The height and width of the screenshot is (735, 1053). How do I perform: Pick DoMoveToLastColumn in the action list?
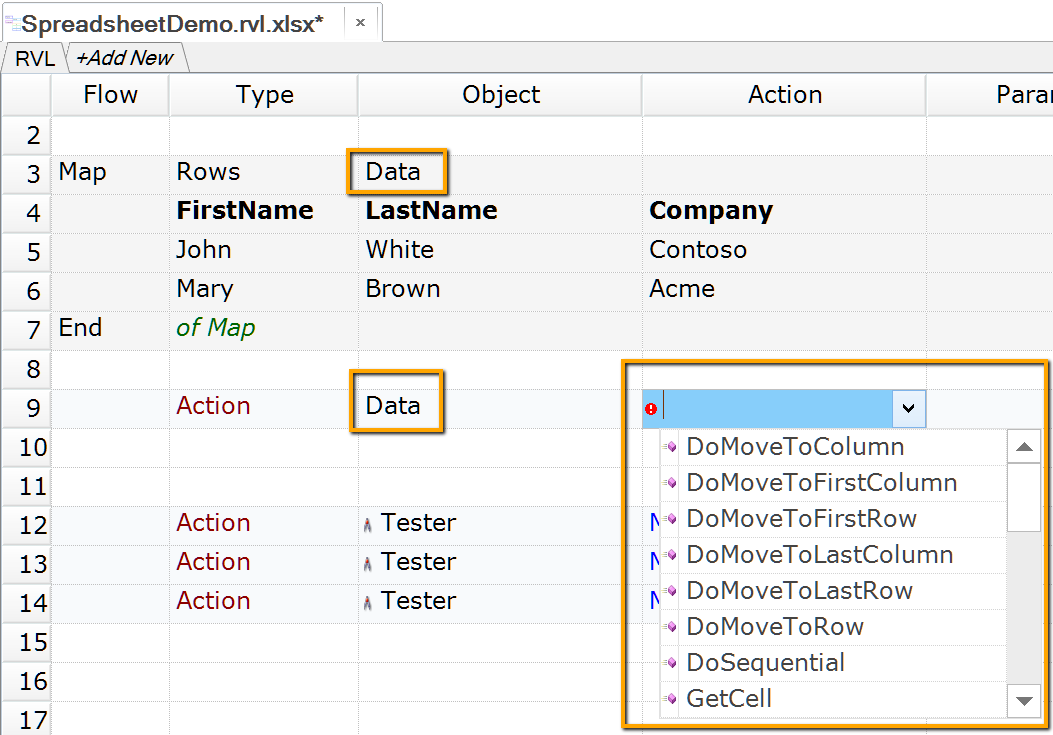[x=819, y=555]
